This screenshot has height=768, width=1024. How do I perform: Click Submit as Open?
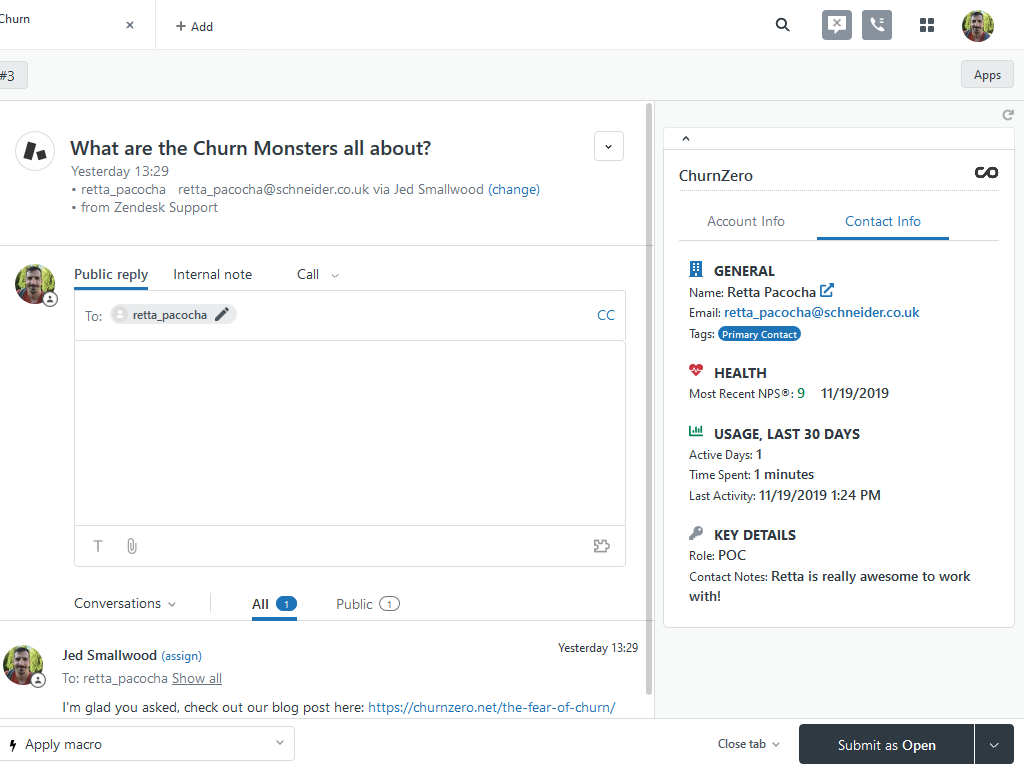(x=885, y=744)
